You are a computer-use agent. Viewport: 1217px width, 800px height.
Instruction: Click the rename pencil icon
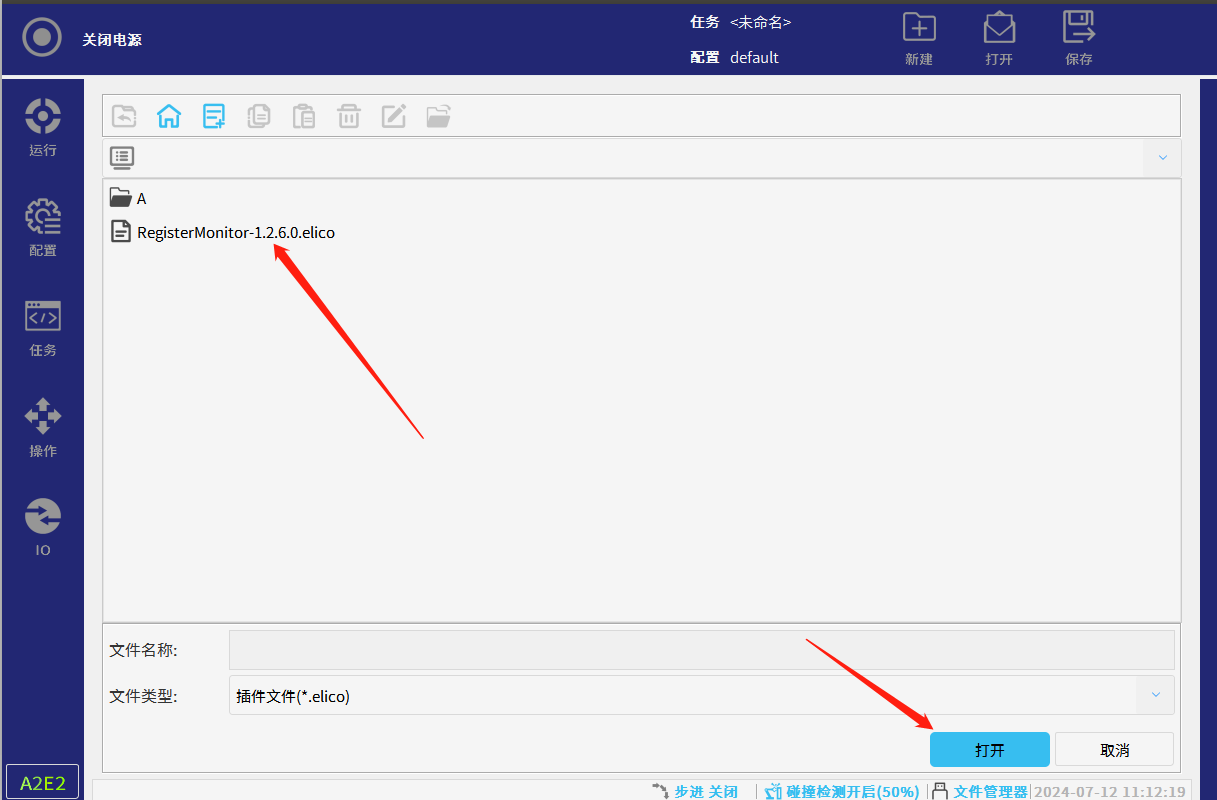394,116
